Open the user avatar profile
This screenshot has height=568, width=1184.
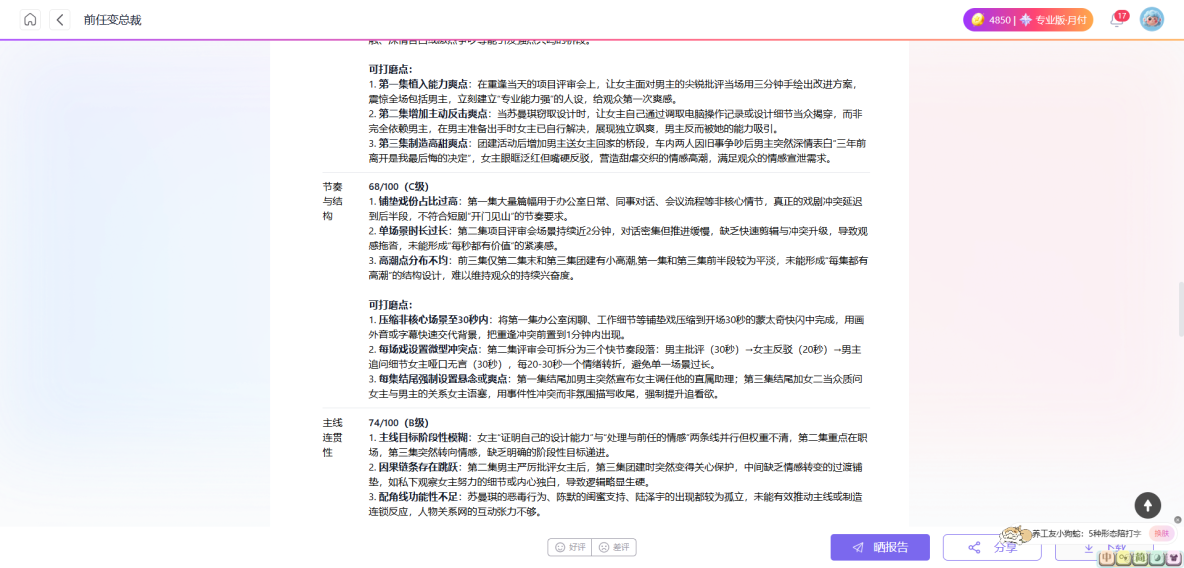[x=1152, y=20]
